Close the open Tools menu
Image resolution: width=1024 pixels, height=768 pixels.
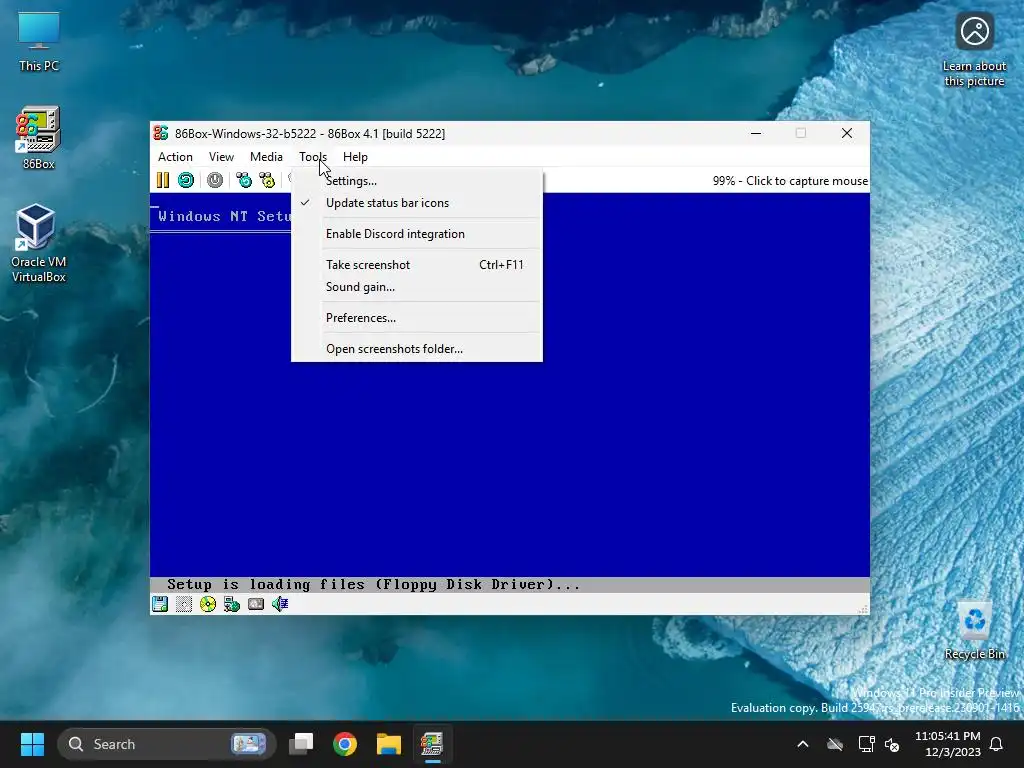point(313,157)
